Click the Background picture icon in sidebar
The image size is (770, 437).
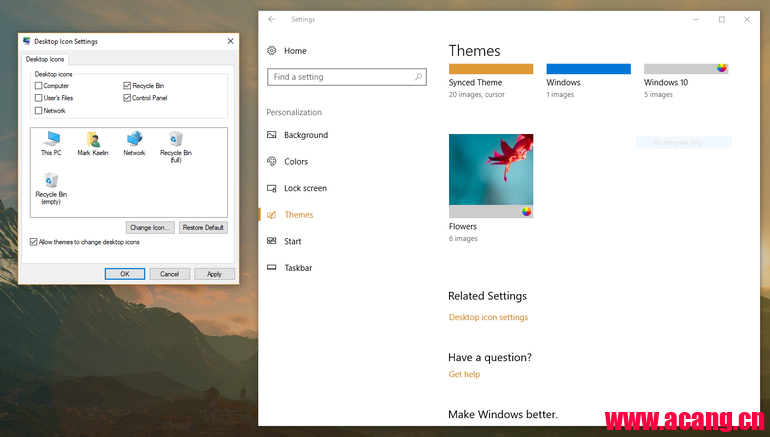click(x=272, y=135)
